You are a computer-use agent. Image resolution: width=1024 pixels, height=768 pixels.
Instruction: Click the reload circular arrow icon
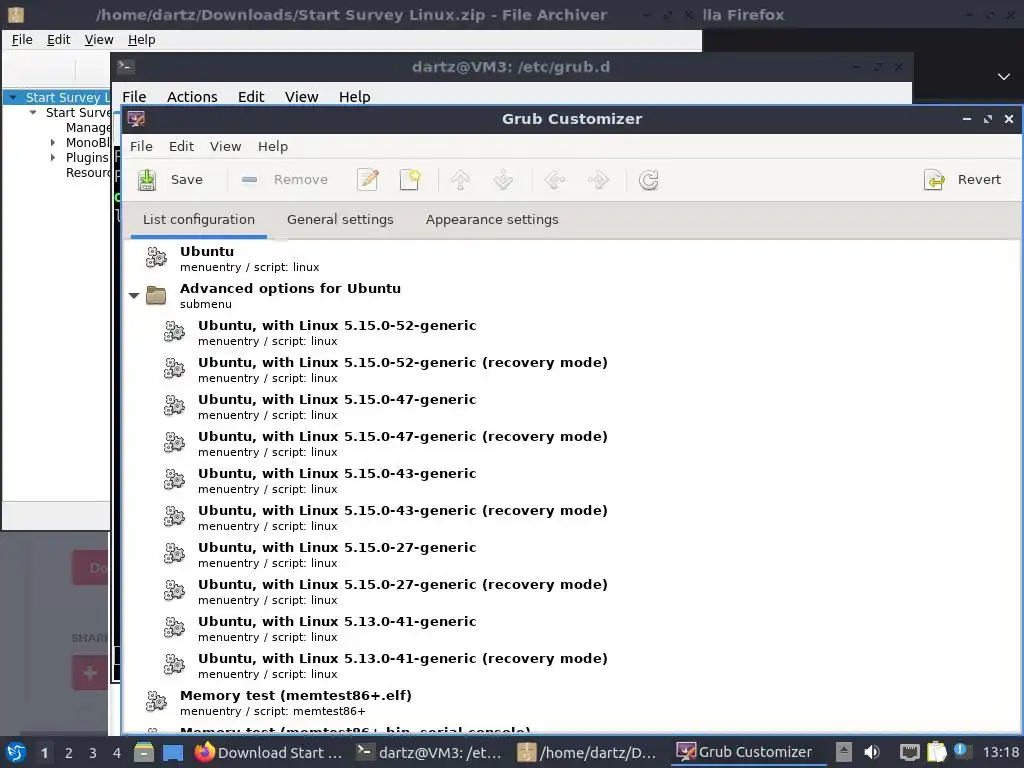[x=648, y=180]
